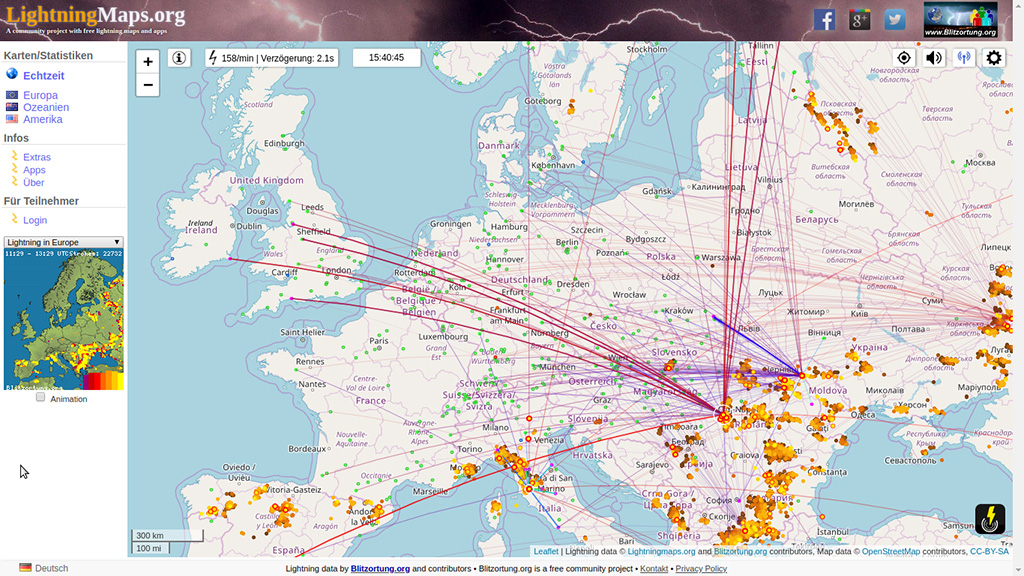Select Europa in the sidebar menu
The width and height of the screenshot is (1024, 576).
point(40,95)
